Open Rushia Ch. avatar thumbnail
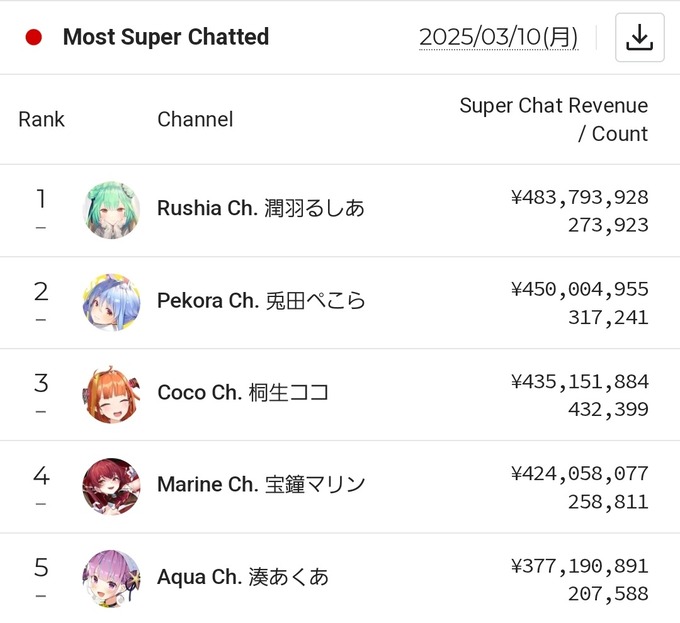The image size is (680, 623). click(111, 210)
